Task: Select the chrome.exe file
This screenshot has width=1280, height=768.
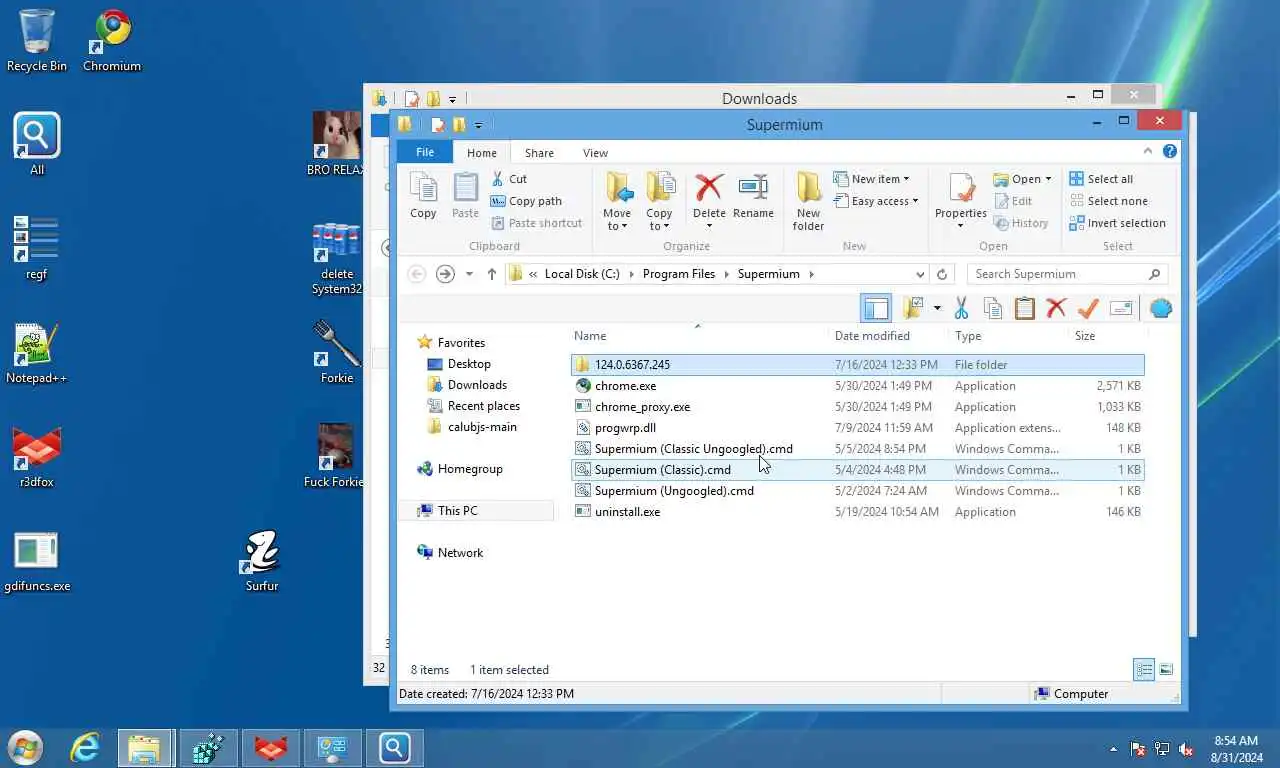Action: 858,386
